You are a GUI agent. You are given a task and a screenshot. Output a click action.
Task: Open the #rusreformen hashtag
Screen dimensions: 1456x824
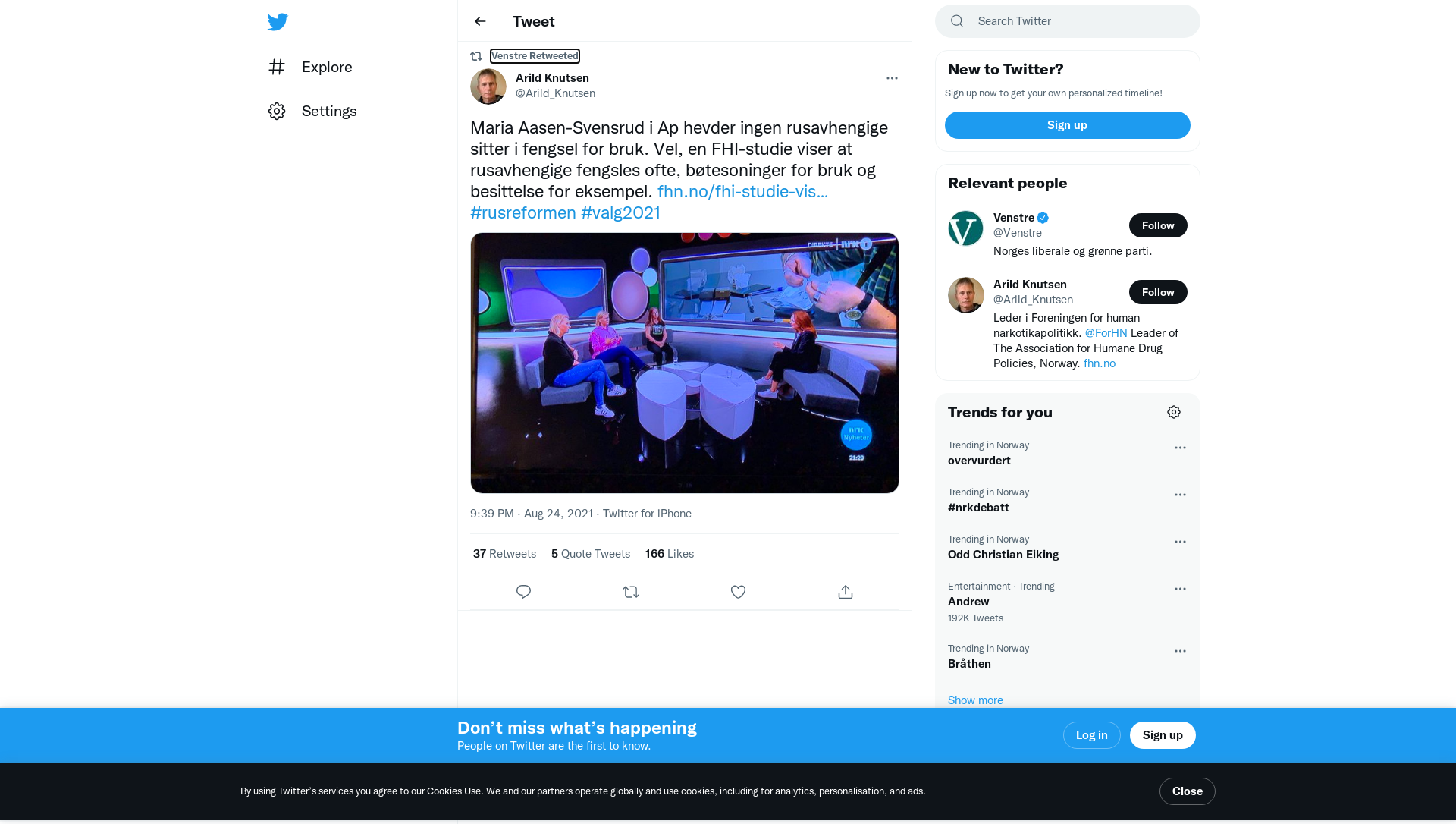click(x=523, y=212)
